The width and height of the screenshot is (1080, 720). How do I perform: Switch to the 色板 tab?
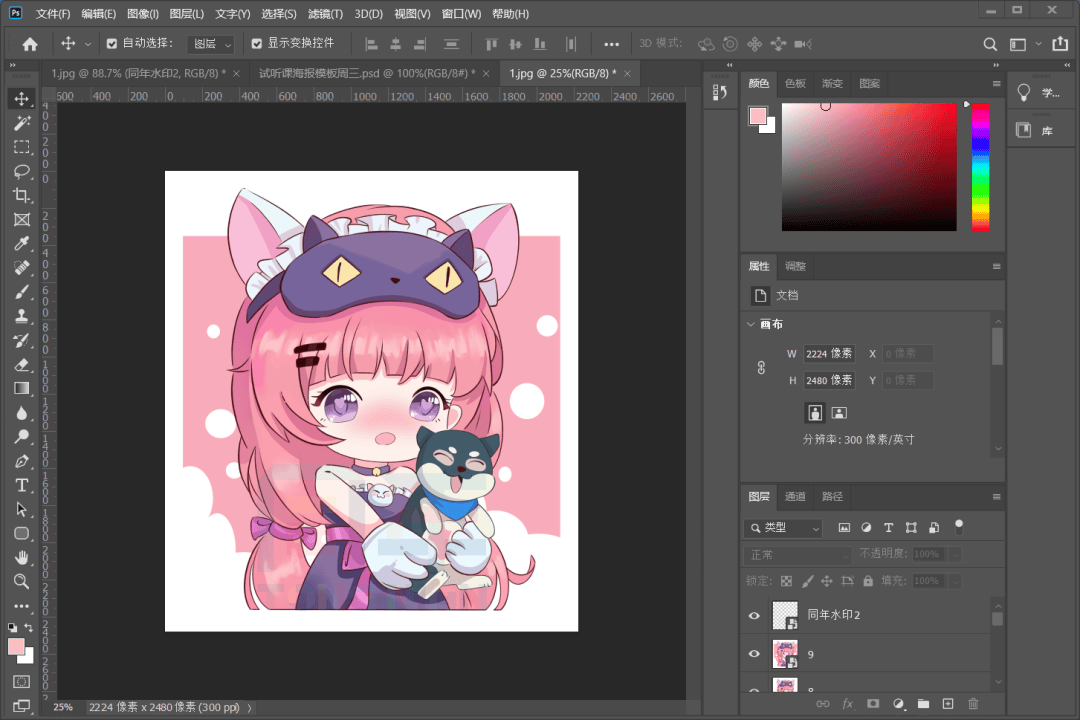pos(795,83)
